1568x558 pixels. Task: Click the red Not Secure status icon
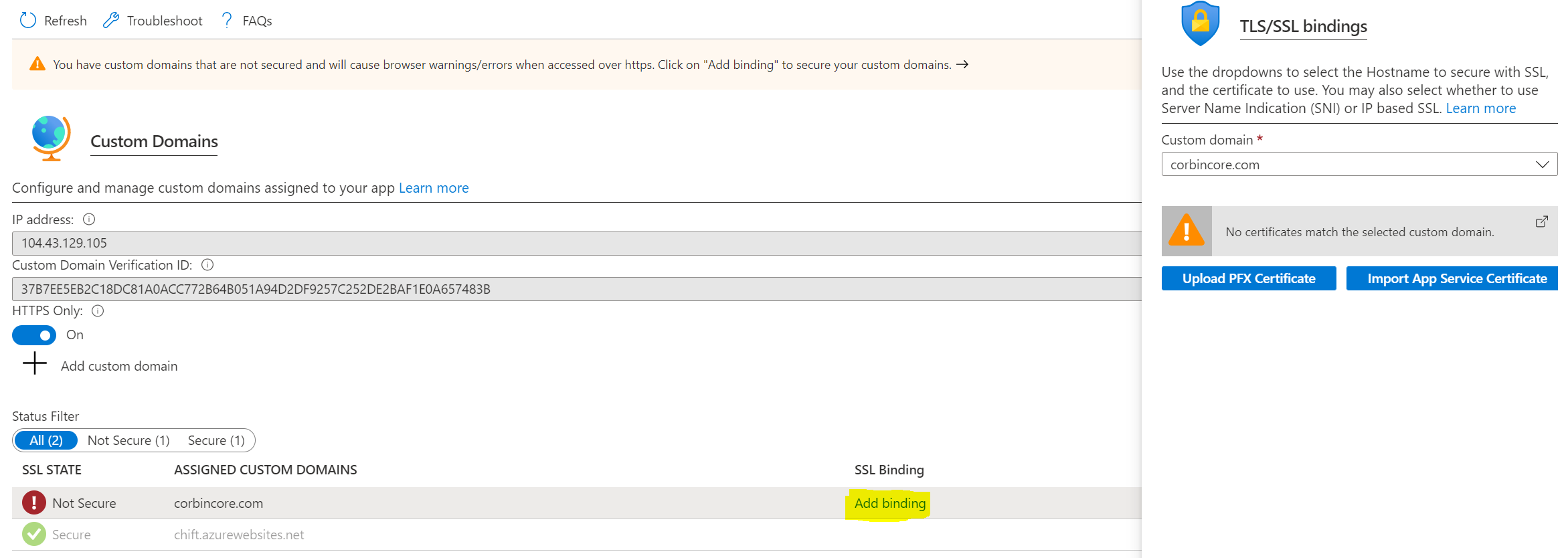tap(34, 502)
